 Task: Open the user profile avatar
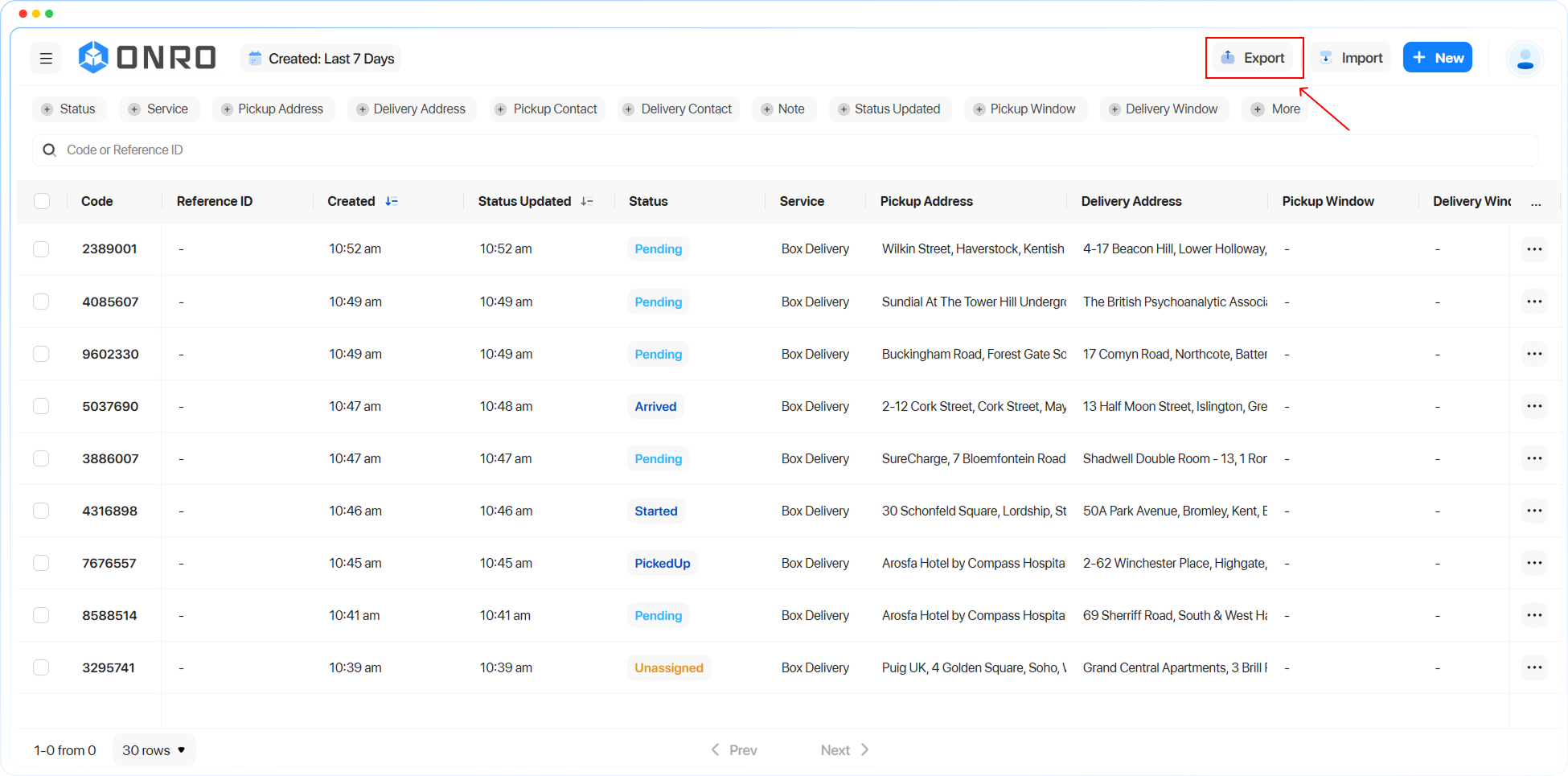pyautogui.click(x=1525, y=59)
